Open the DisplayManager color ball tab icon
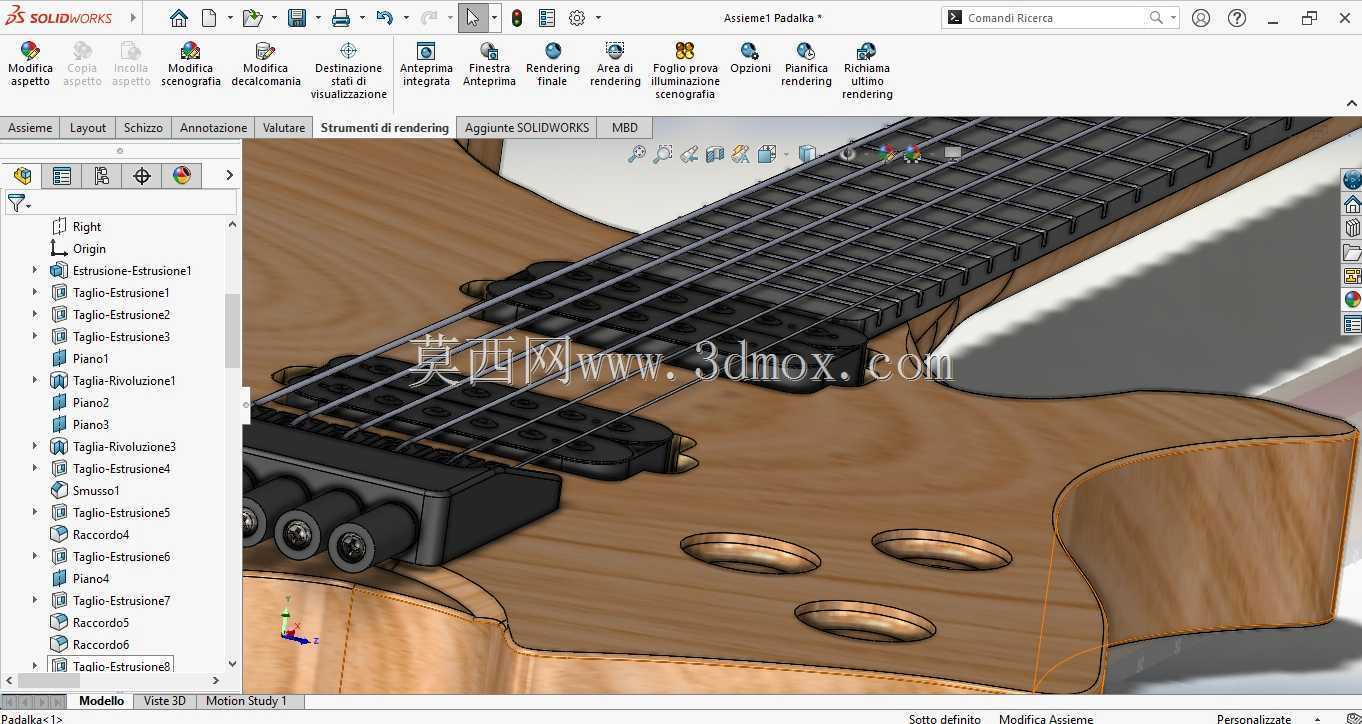Viewport: 1362px width, 724px height. click(182, 176)
